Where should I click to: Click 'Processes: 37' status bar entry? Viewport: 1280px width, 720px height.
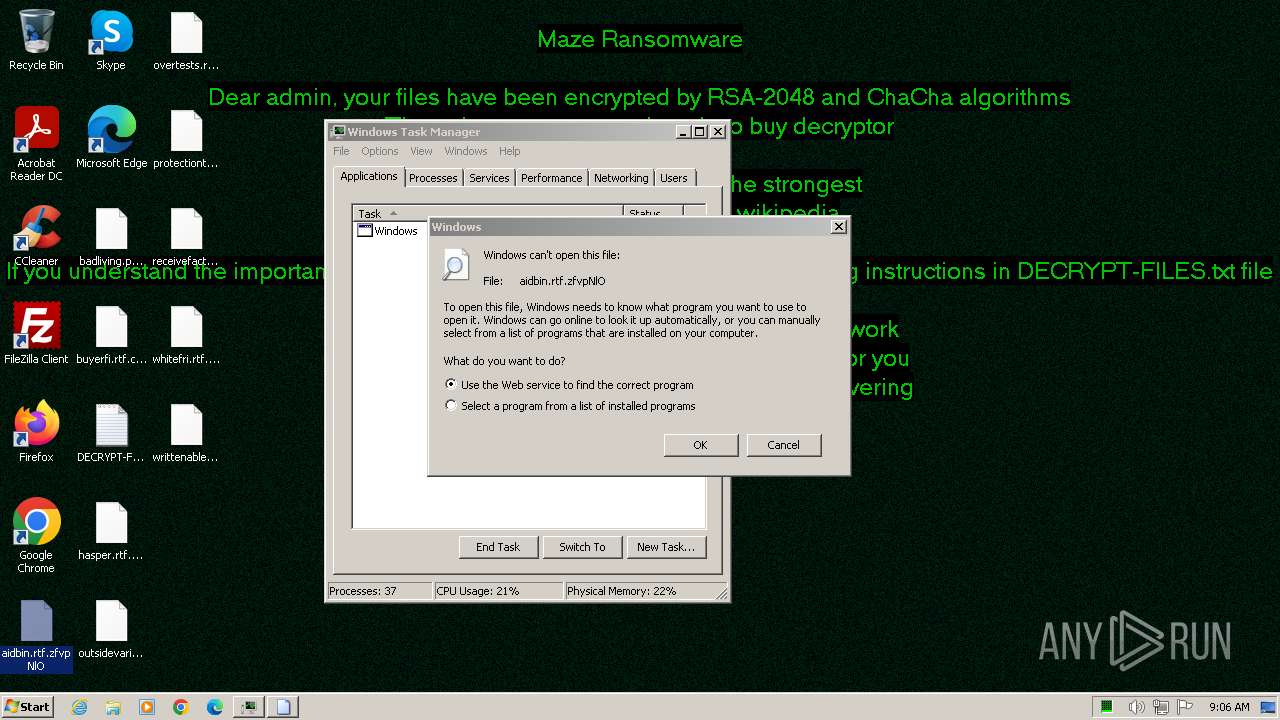[x=379, y=591]
